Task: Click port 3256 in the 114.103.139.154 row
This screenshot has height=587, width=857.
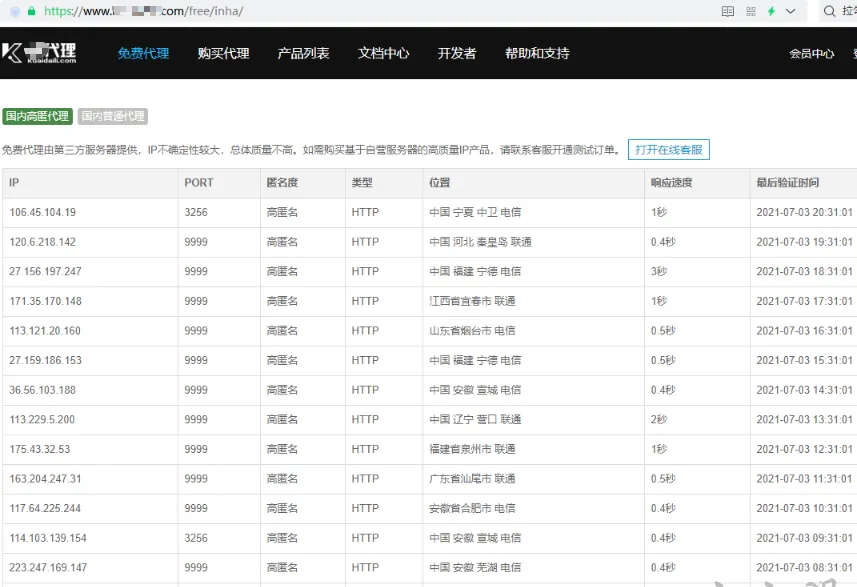Action: point(196,538)
